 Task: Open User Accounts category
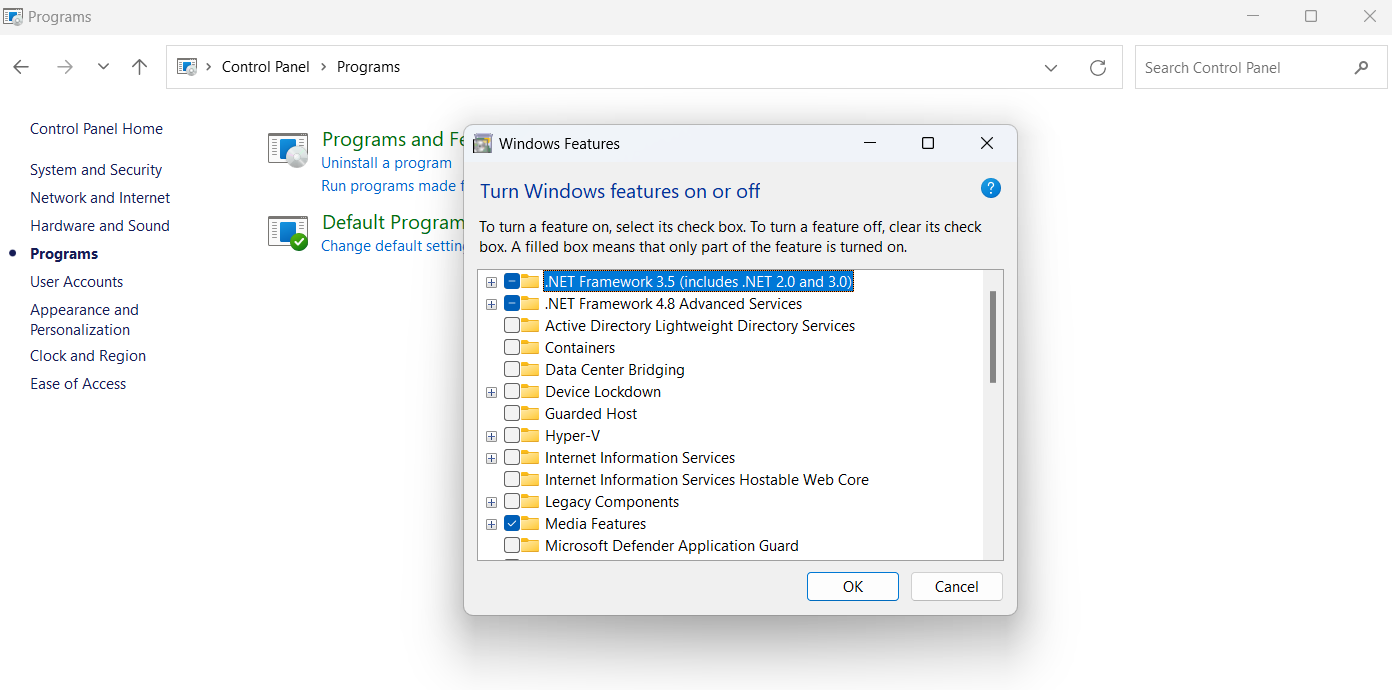[x=77, y=282]
